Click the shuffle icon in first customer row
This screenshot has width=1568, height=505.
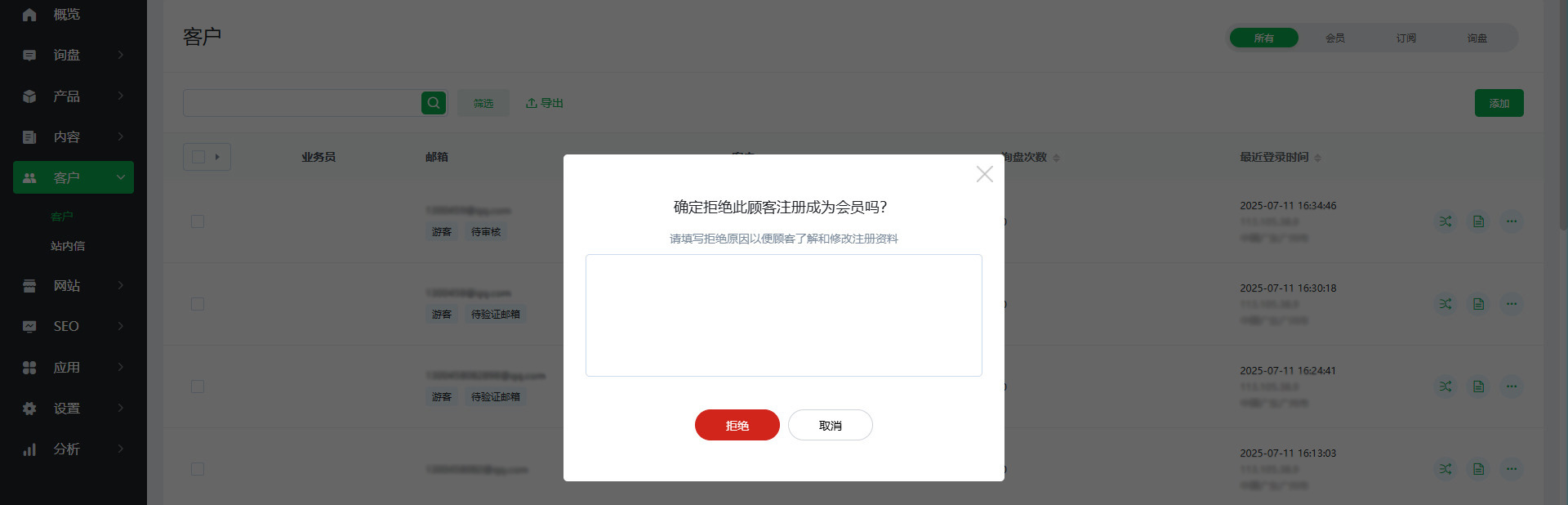coord(1445,221)
